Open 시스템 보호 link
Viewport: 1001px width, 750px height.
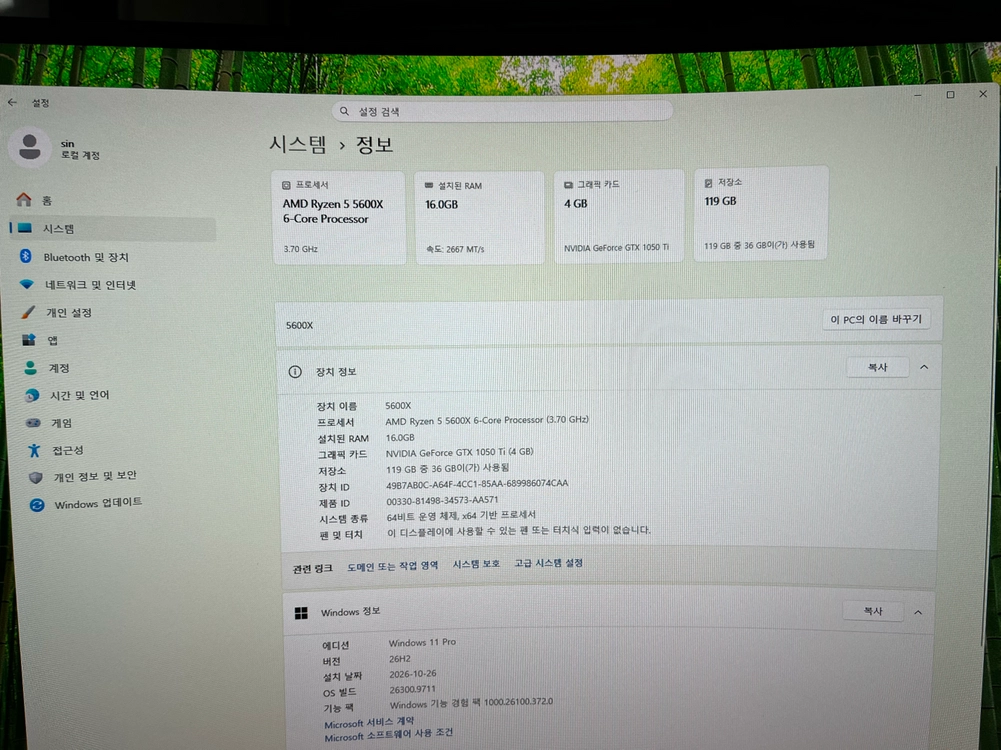(x=476, y=564)
